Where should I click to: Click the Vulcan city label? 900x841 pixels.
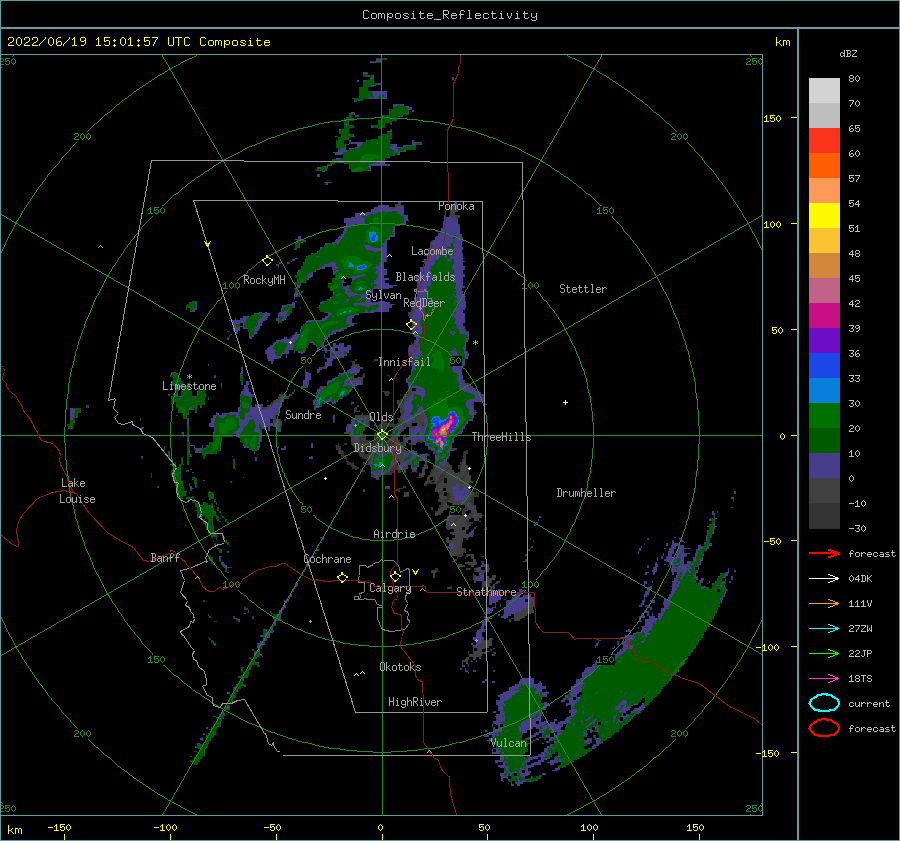[x=508, y=743]
